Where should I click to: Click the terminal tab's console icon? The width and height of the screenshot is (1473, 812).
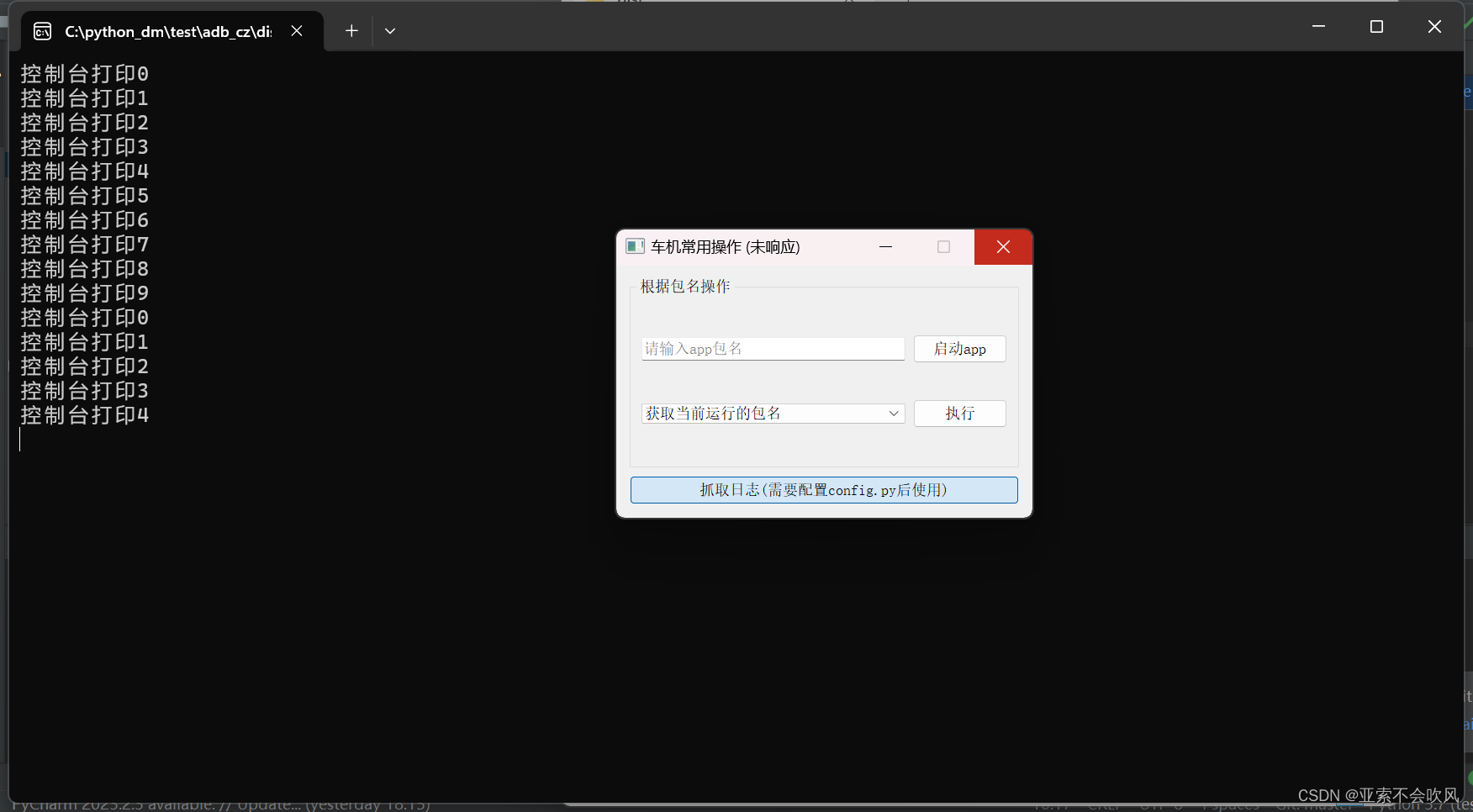pyautogui.click(x=42, y=32)
